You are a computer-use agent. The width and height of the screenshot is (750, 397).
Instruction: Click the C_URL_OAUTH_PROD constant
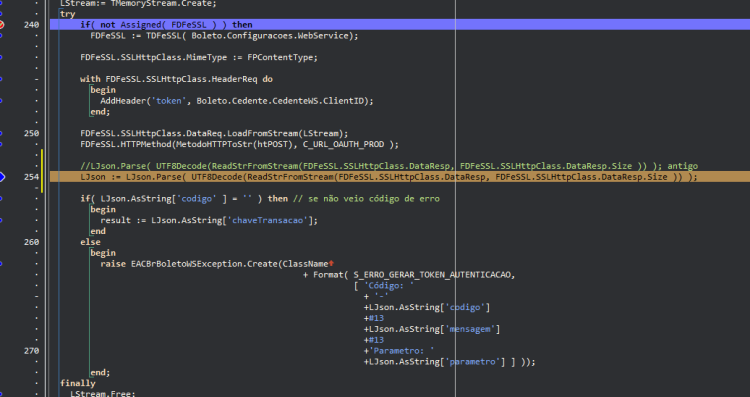(343, 144)
